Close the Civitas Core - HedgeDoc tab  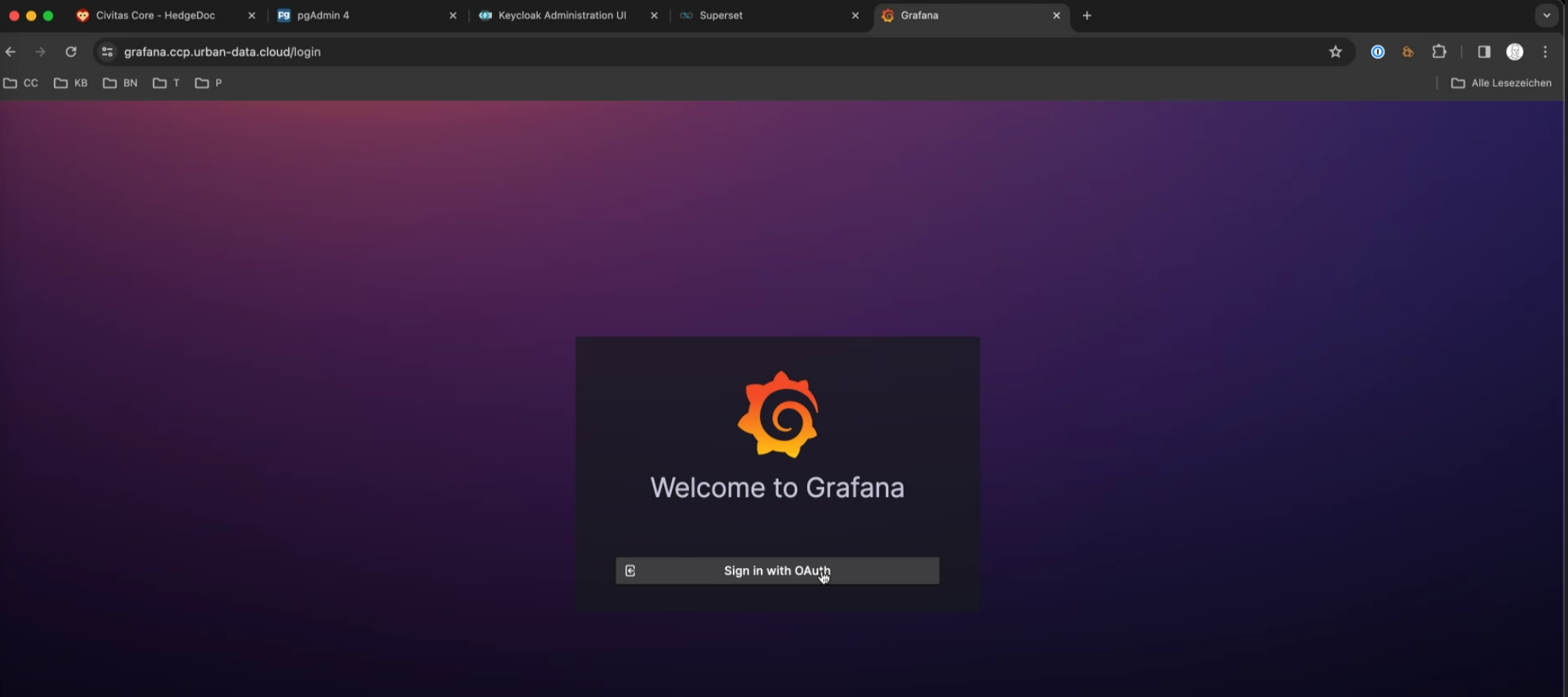(252, 15)
